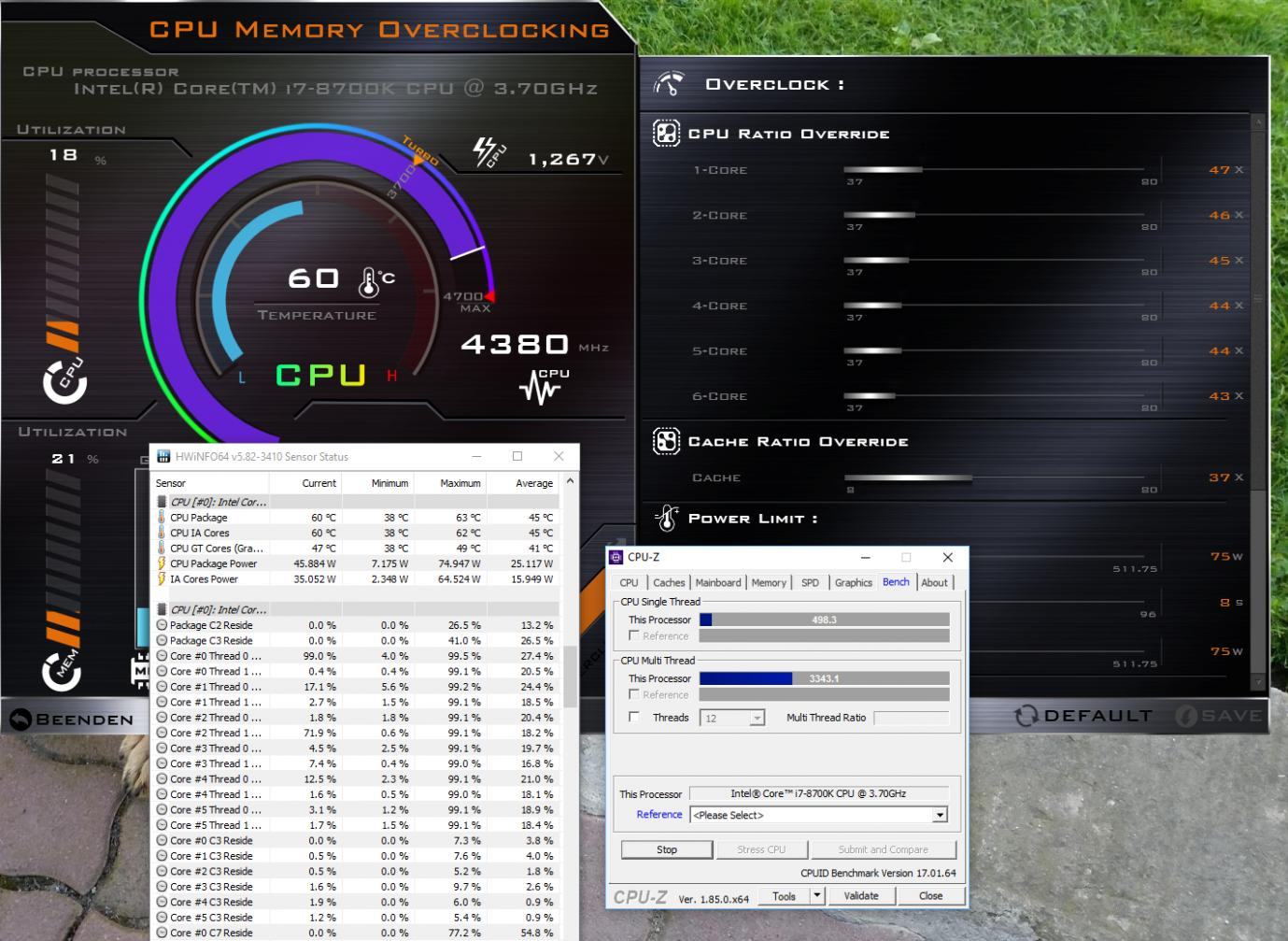The image size is (1288, 941).
Task: Click the Reference link in CPU-Z
Action: point(659,814)
